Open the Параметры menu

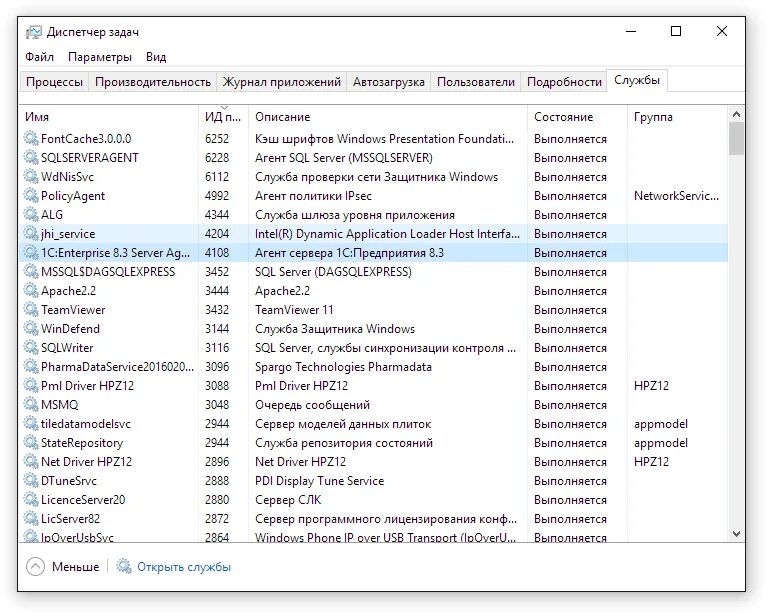(100, 57)
